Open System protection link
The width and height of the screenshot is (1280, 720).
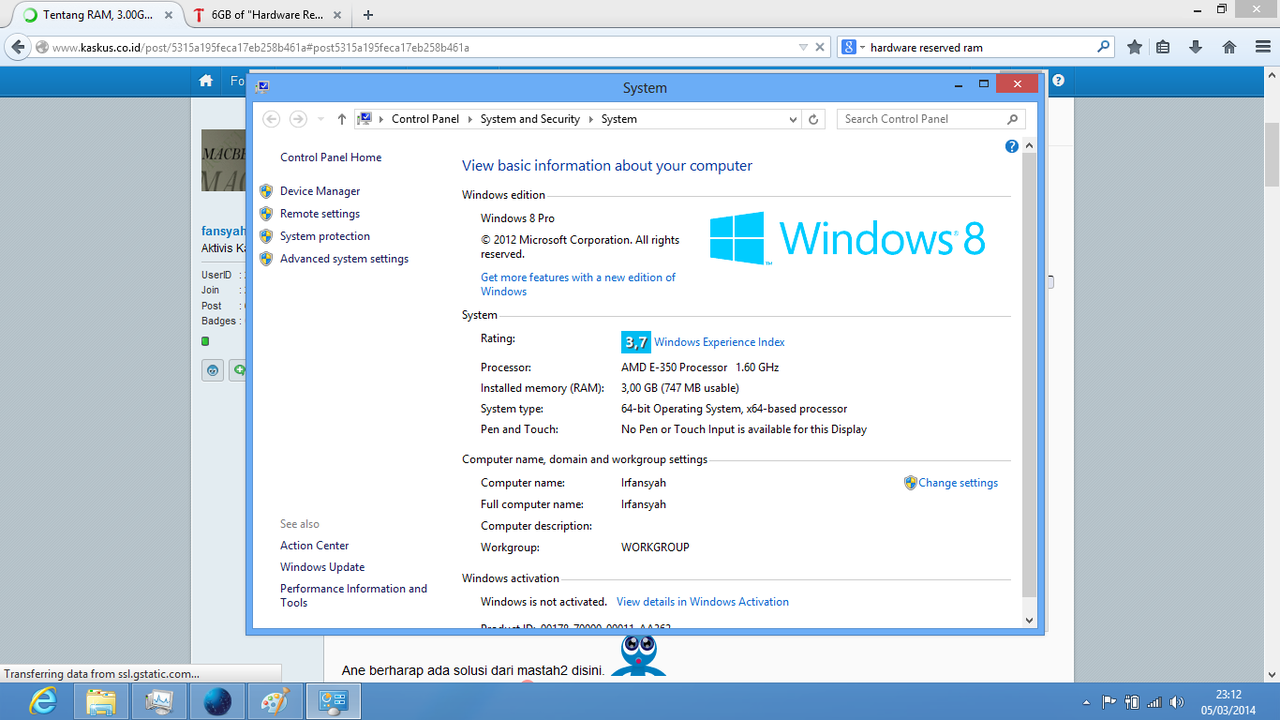325,236
